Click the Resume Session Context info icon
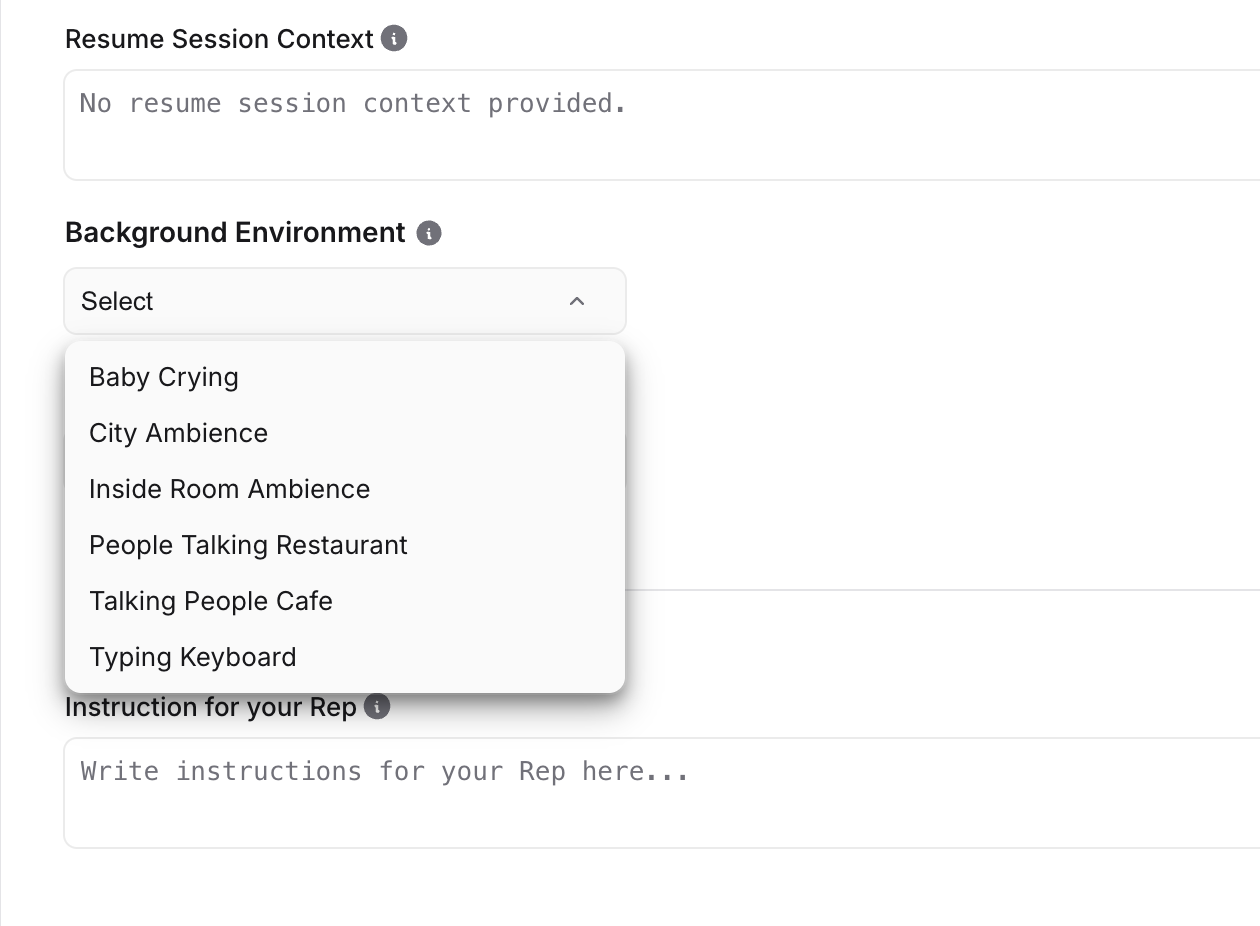Image resolution: width=1260 pixels, height=926 pixels. pyautogui.click(x=395, y=39)
